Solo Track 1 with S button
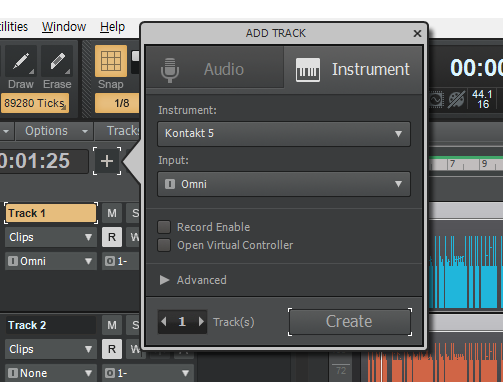The height and width of the screenshot is (382, 503). (133, 213)
